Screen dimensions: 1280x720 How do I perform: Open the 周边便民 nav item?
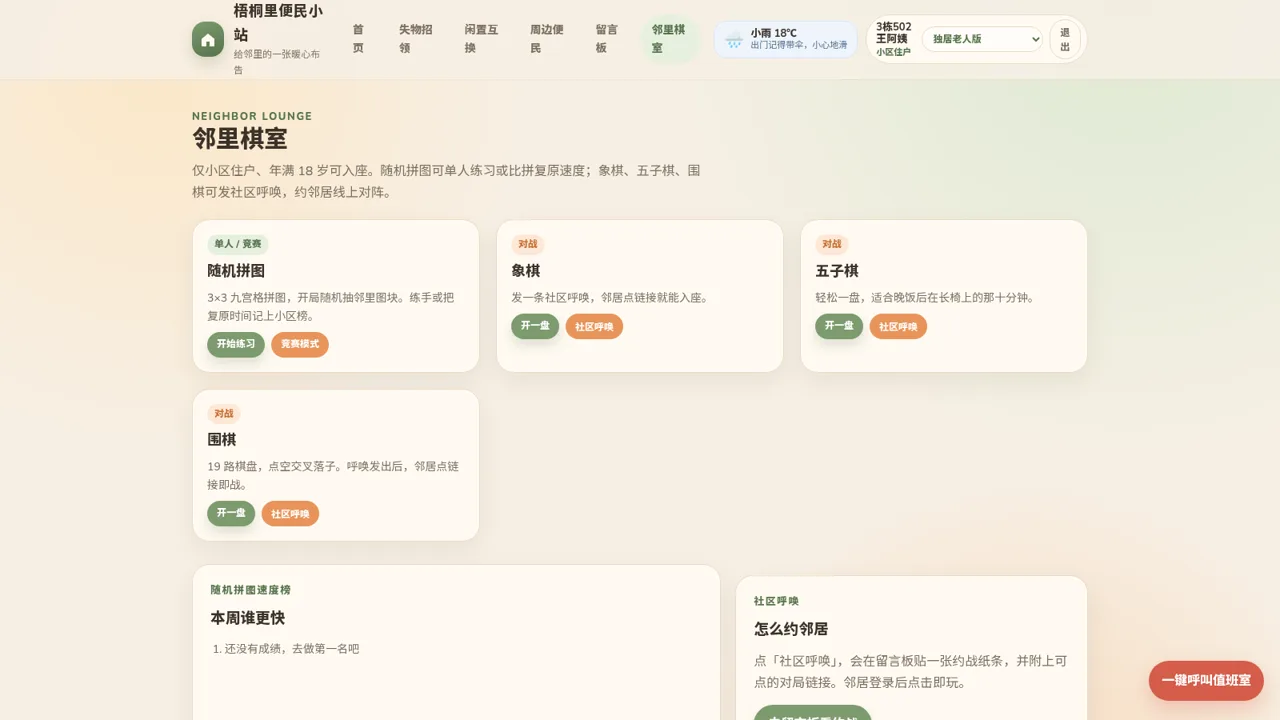547,39
